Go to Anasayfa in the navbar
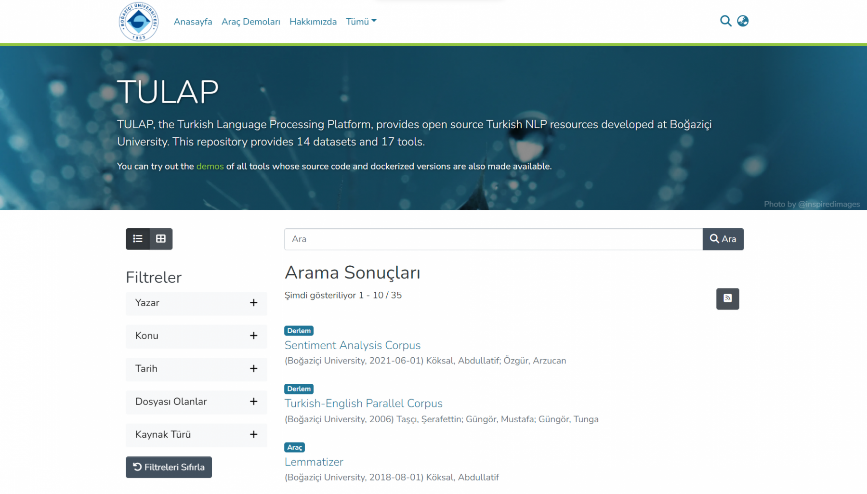This screenshot has height=494, width=867. pos(193,21)
